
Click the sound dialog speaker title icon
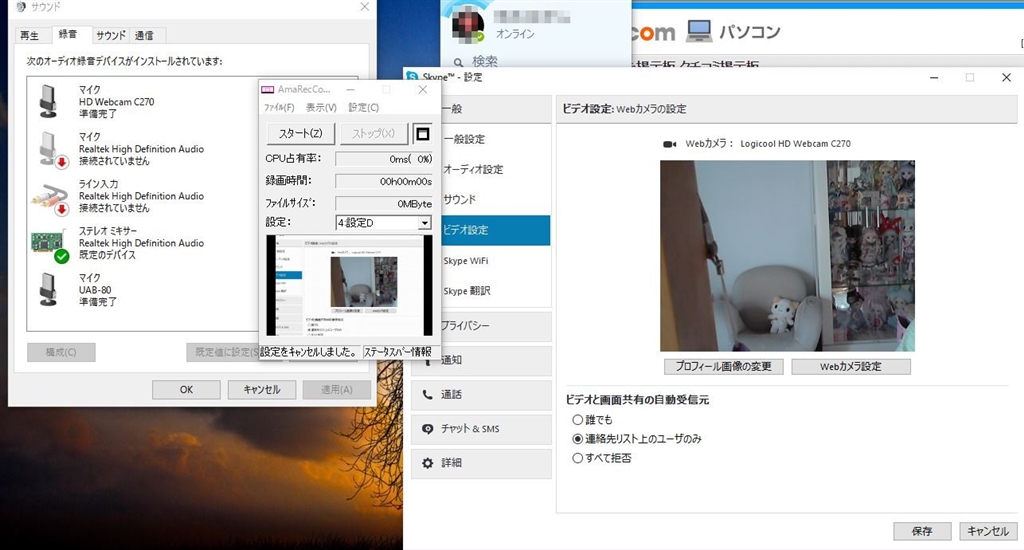coord(20,7)
